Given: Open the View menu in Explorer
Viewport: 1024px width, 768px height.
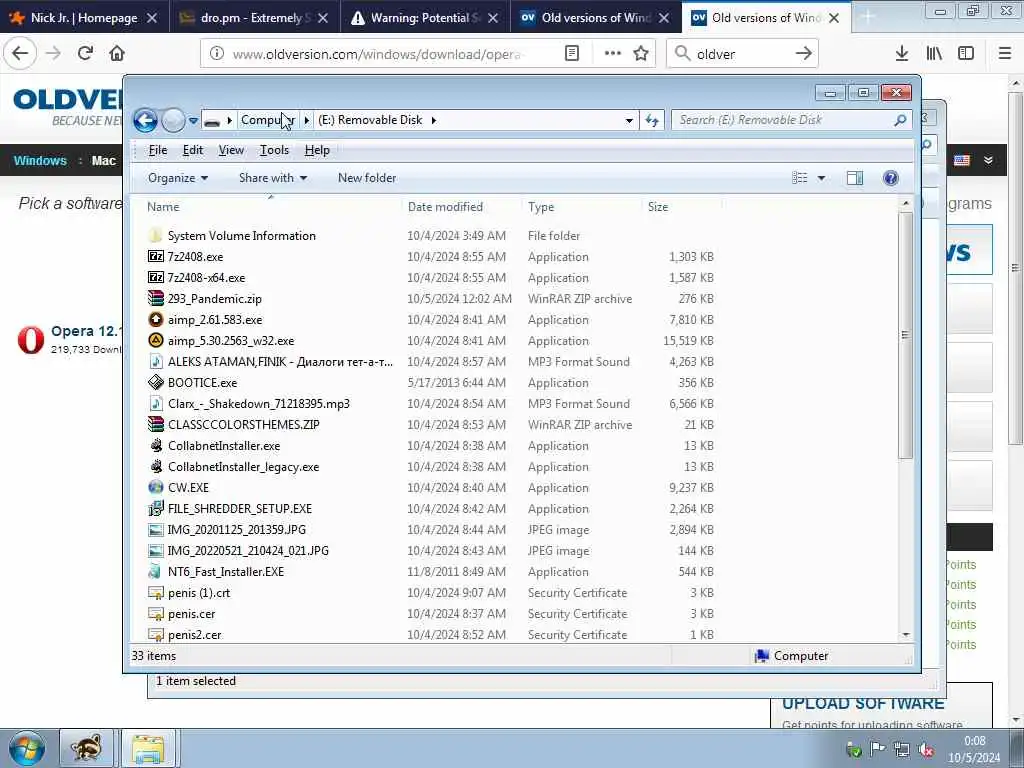Looking at the screenshot, I should [x=231, y=150].
